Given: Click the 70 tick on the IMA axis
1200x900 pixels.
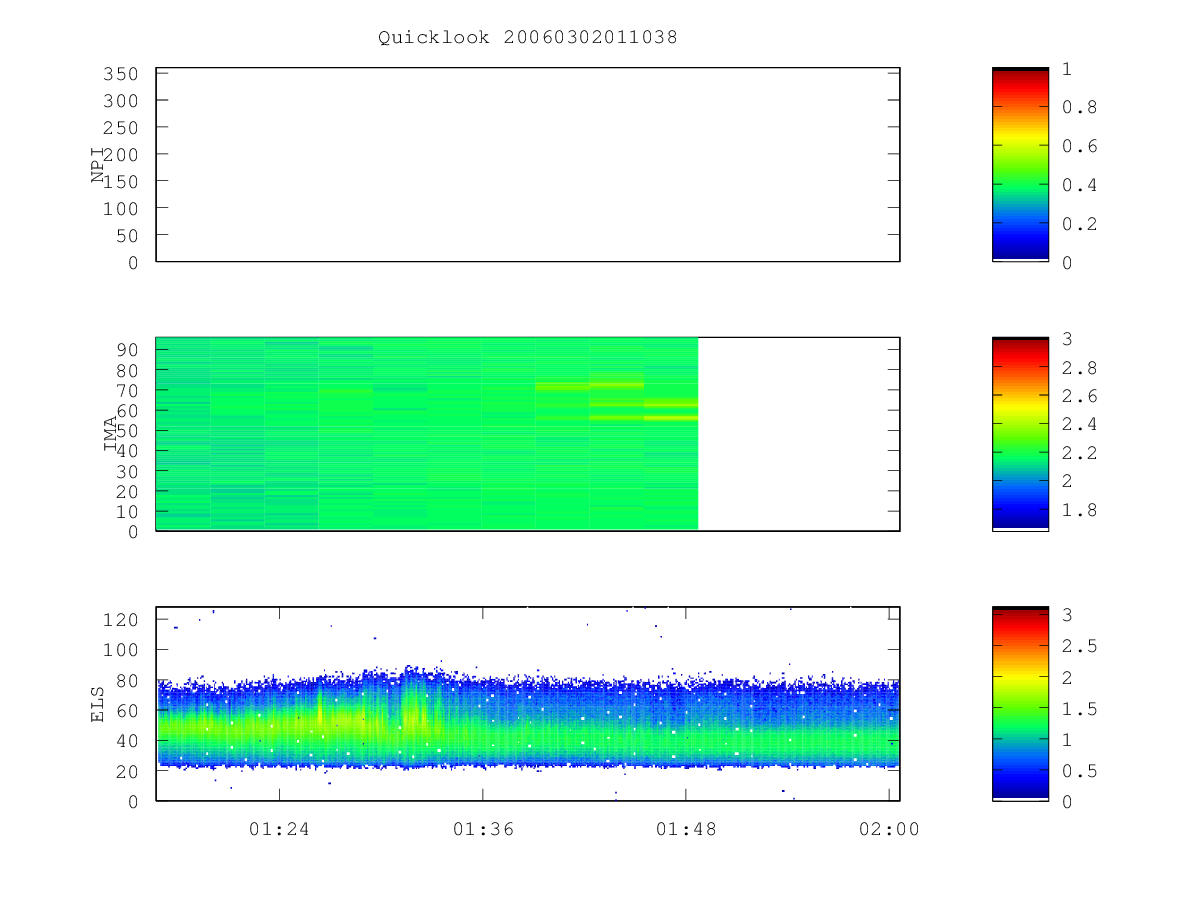Looking at the screenshot, I should (x=125, y=390).
